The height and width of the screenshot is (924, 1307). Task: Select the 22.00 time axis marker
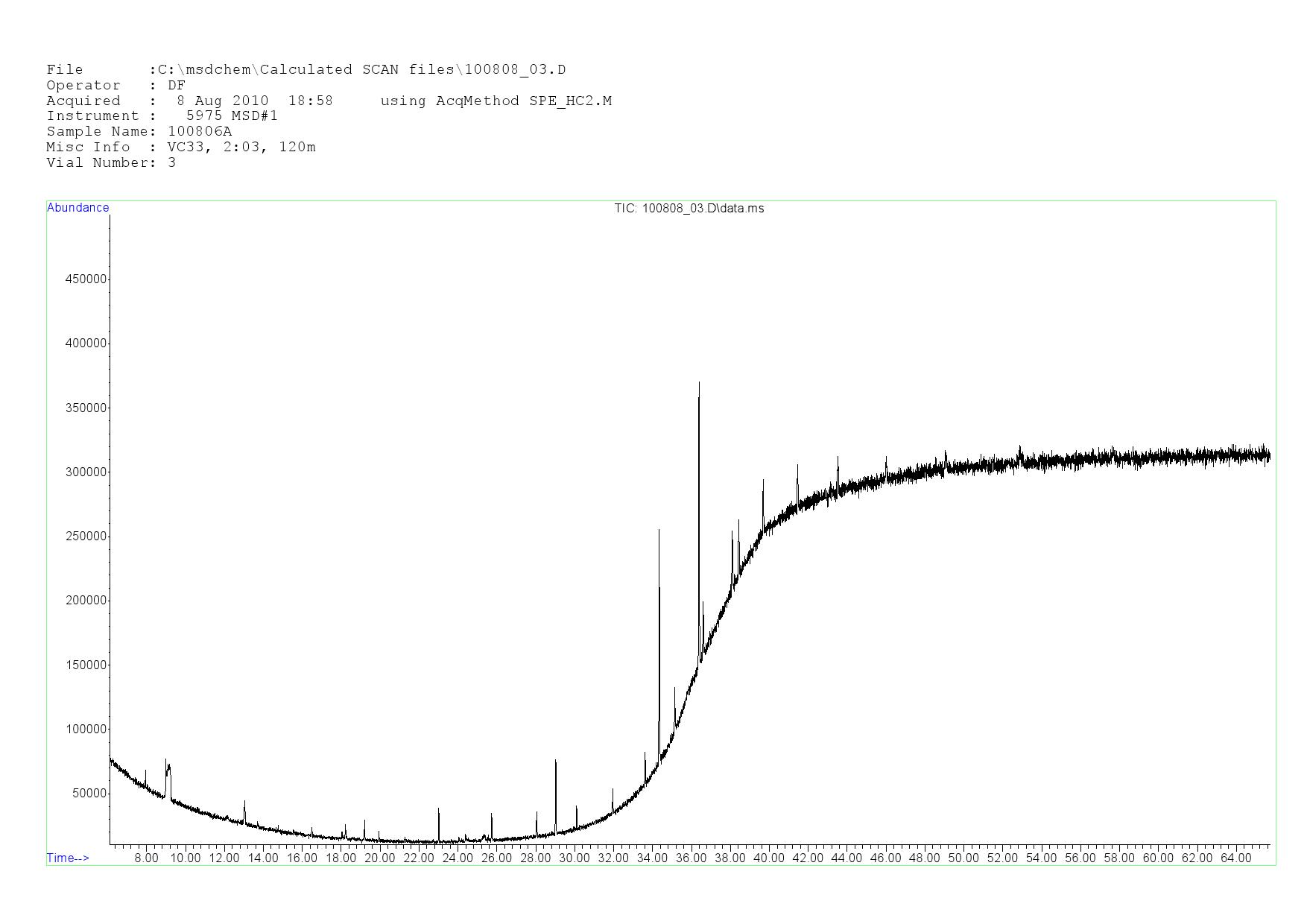419,858
